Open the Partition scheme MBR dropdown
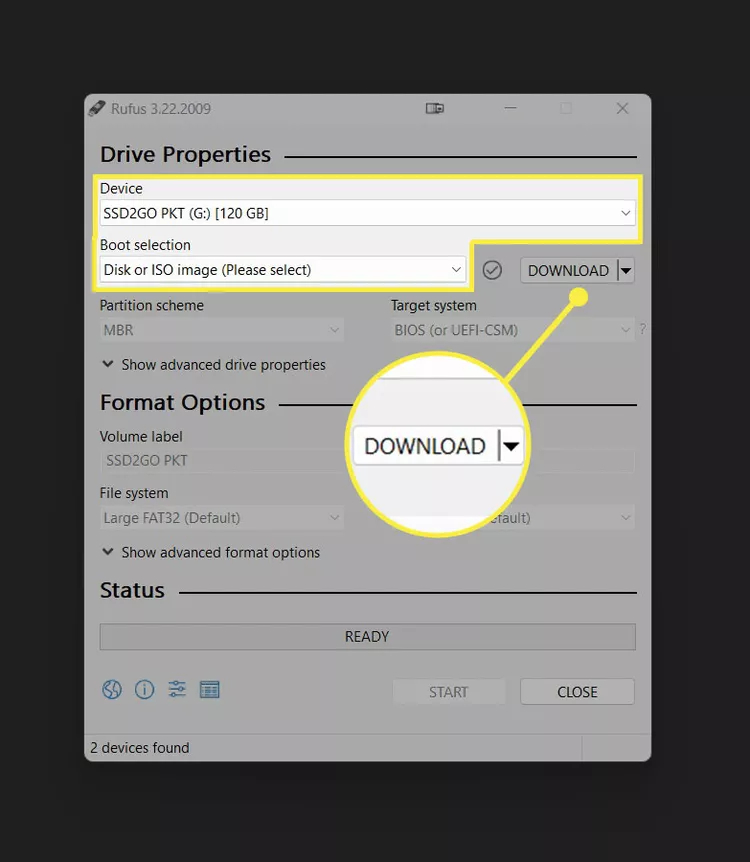Image resolution: width=750 pixels, height=862 pixels. (222, 330)
